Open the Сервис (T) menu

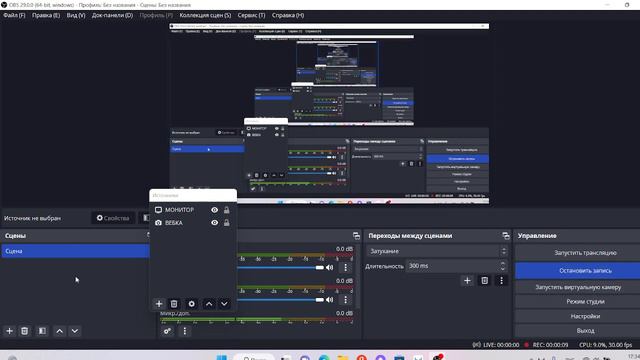coord(251,15)
